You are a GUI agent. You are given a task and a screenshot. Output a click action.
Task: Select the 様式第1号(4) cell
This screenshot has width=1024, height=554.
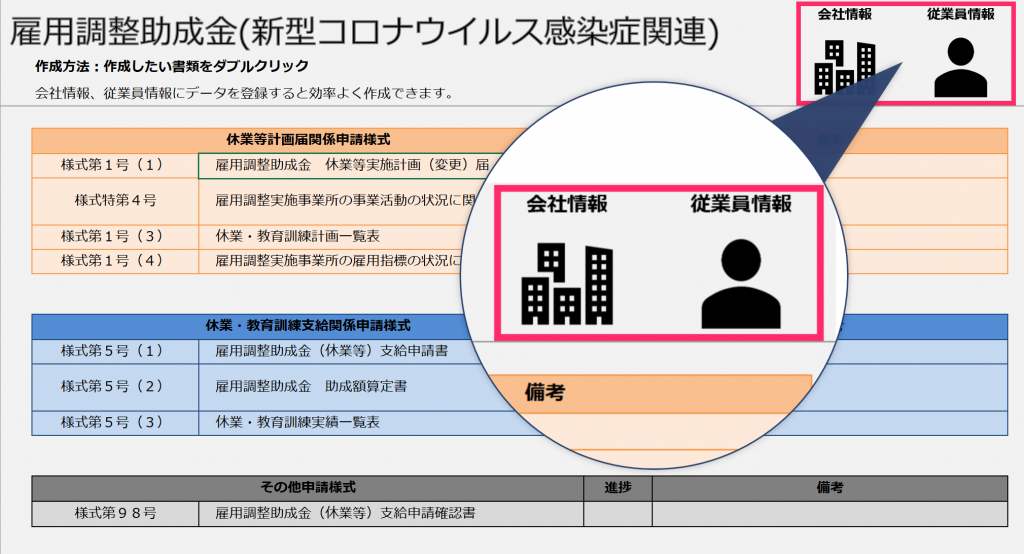click(115, 261)
